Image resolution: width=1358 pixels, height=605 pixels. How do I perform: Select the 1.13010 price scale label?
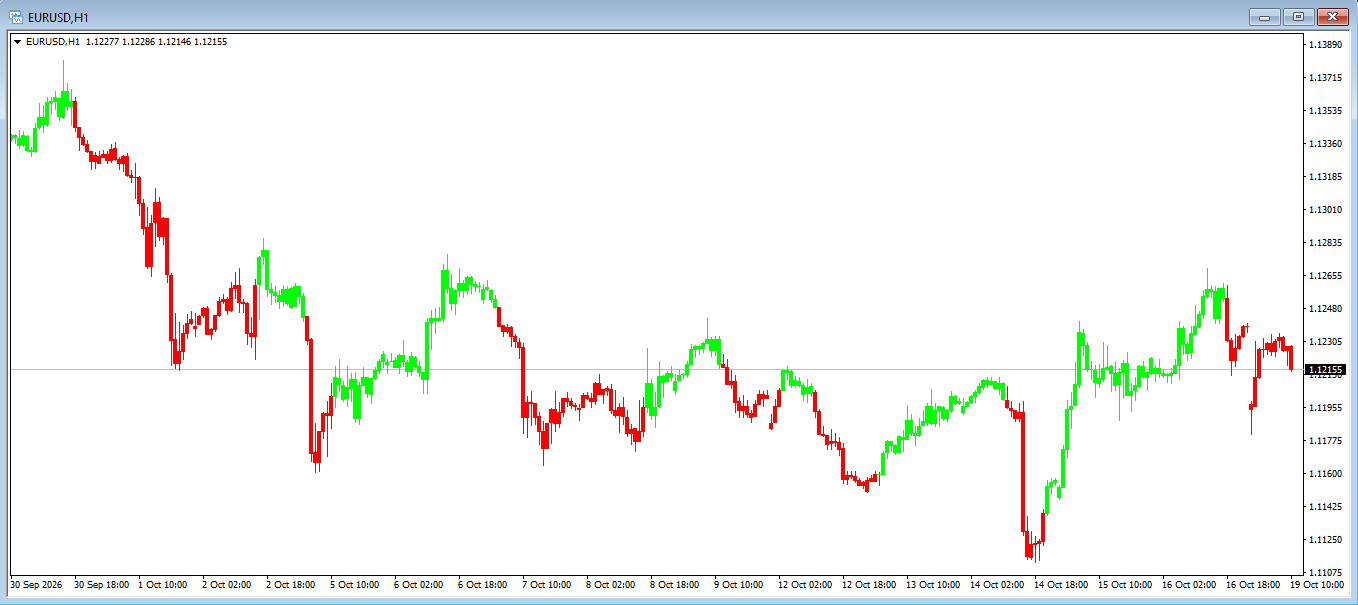1326,210
